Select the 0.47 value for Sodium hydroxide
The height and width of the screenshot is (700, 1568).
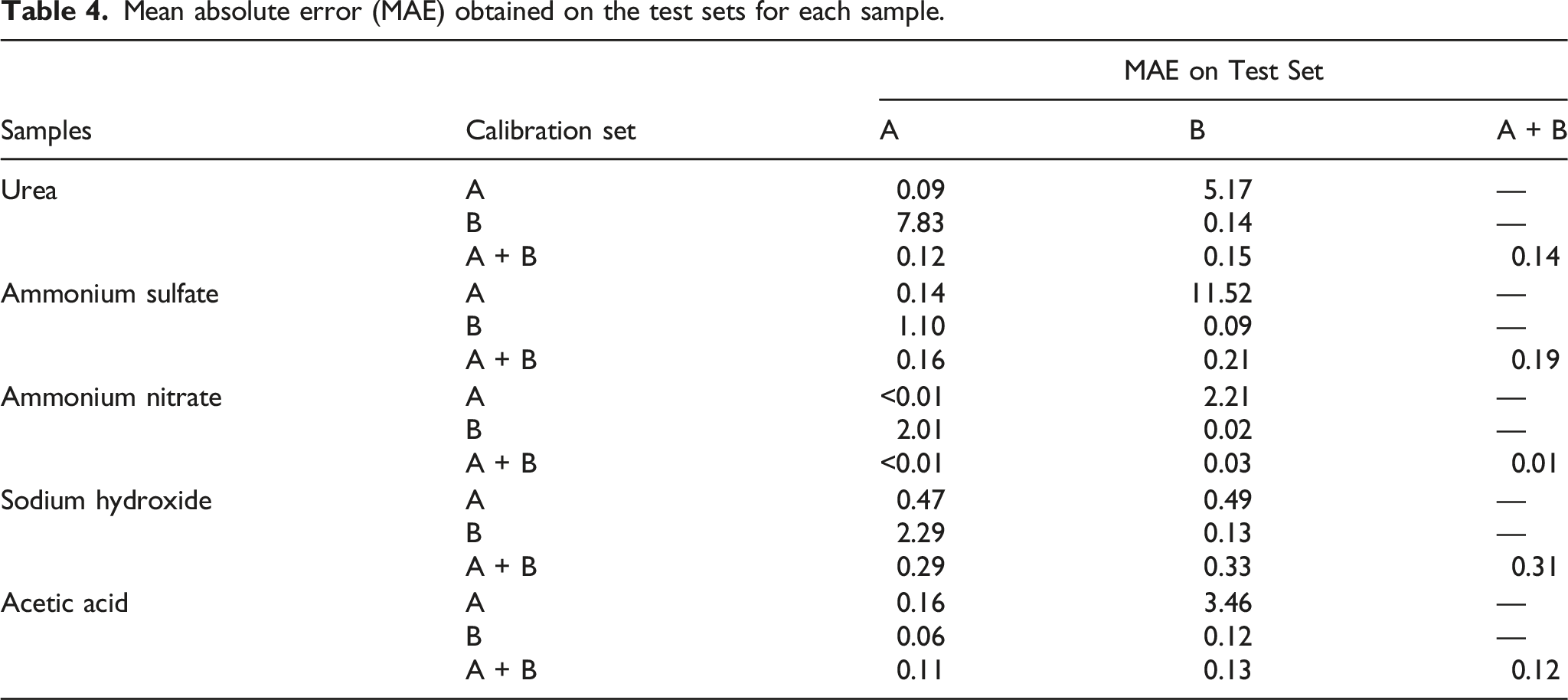[x=920, y=500]
